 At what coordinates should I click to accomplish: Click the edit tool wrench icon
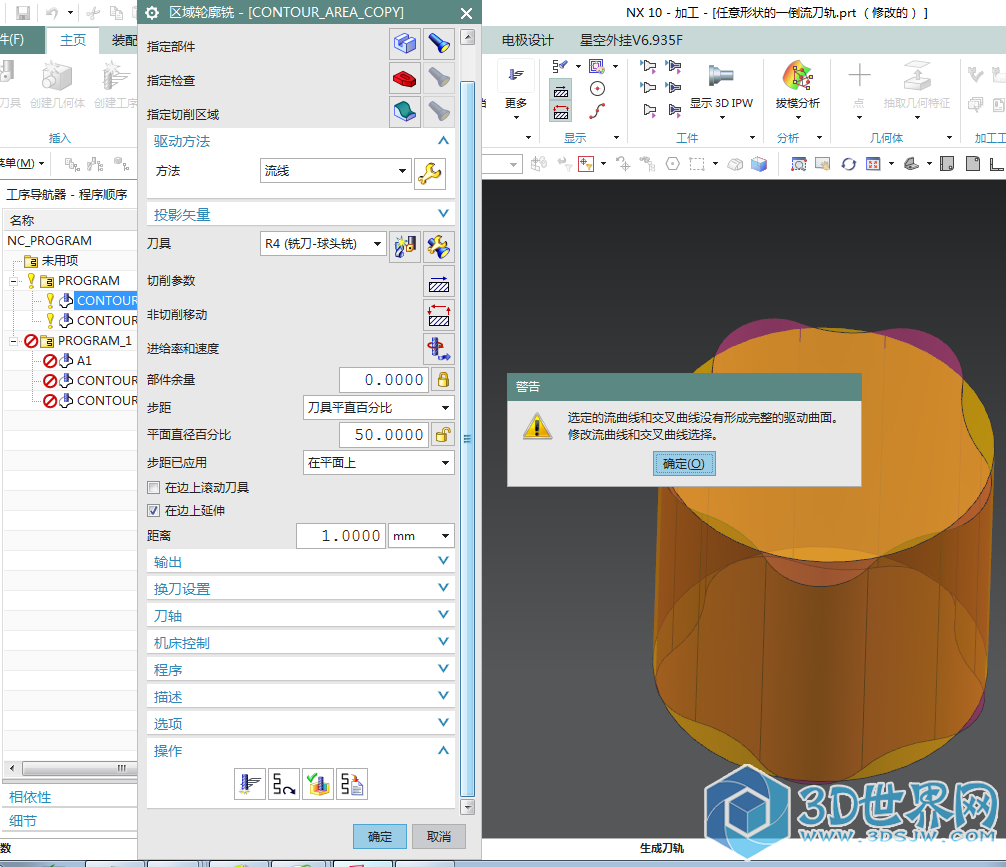pyautogui.click(x=439, y=246)
